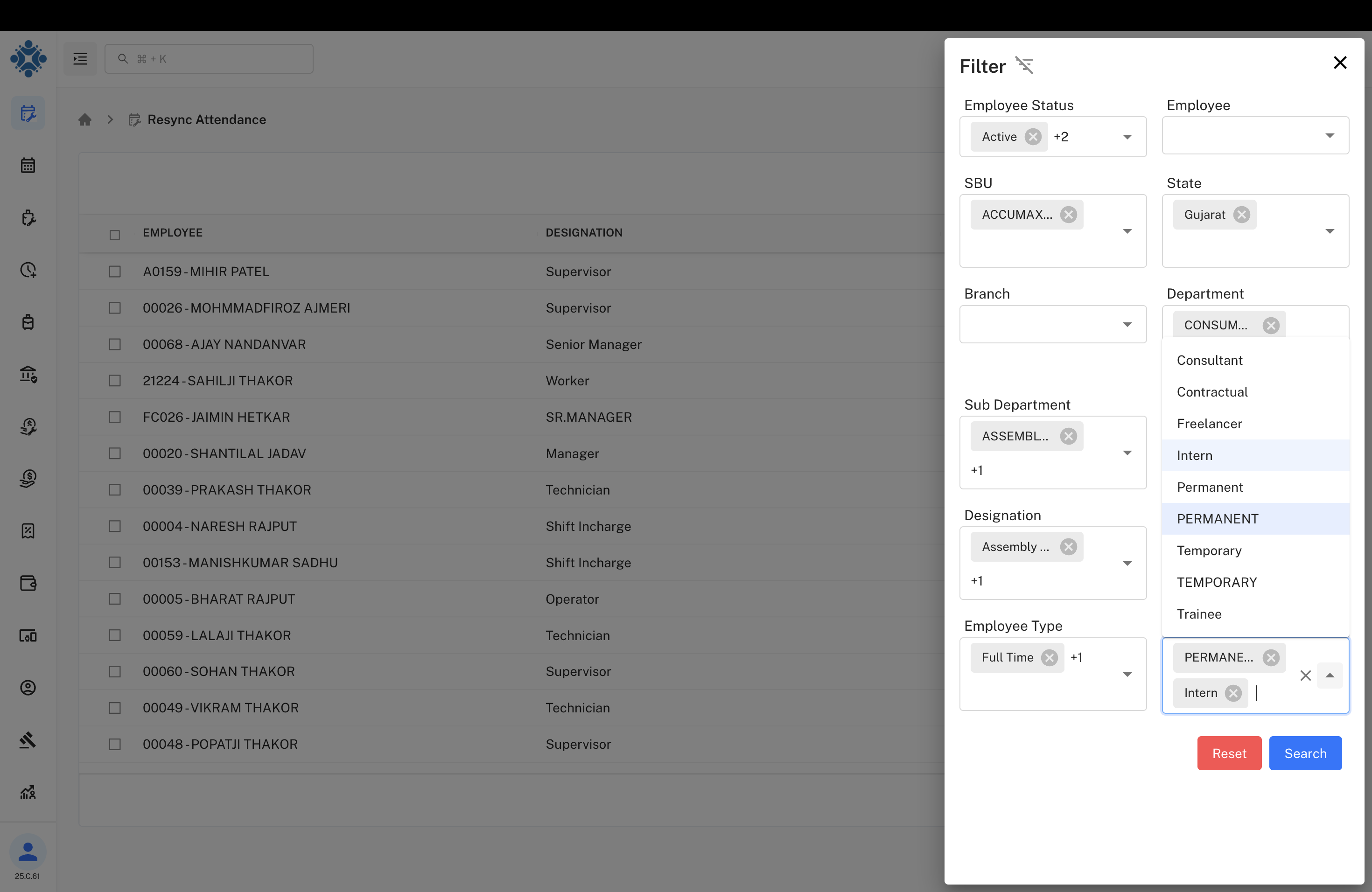Click the global search field at top
The image size is (1372, 892).
pos(209,58)
